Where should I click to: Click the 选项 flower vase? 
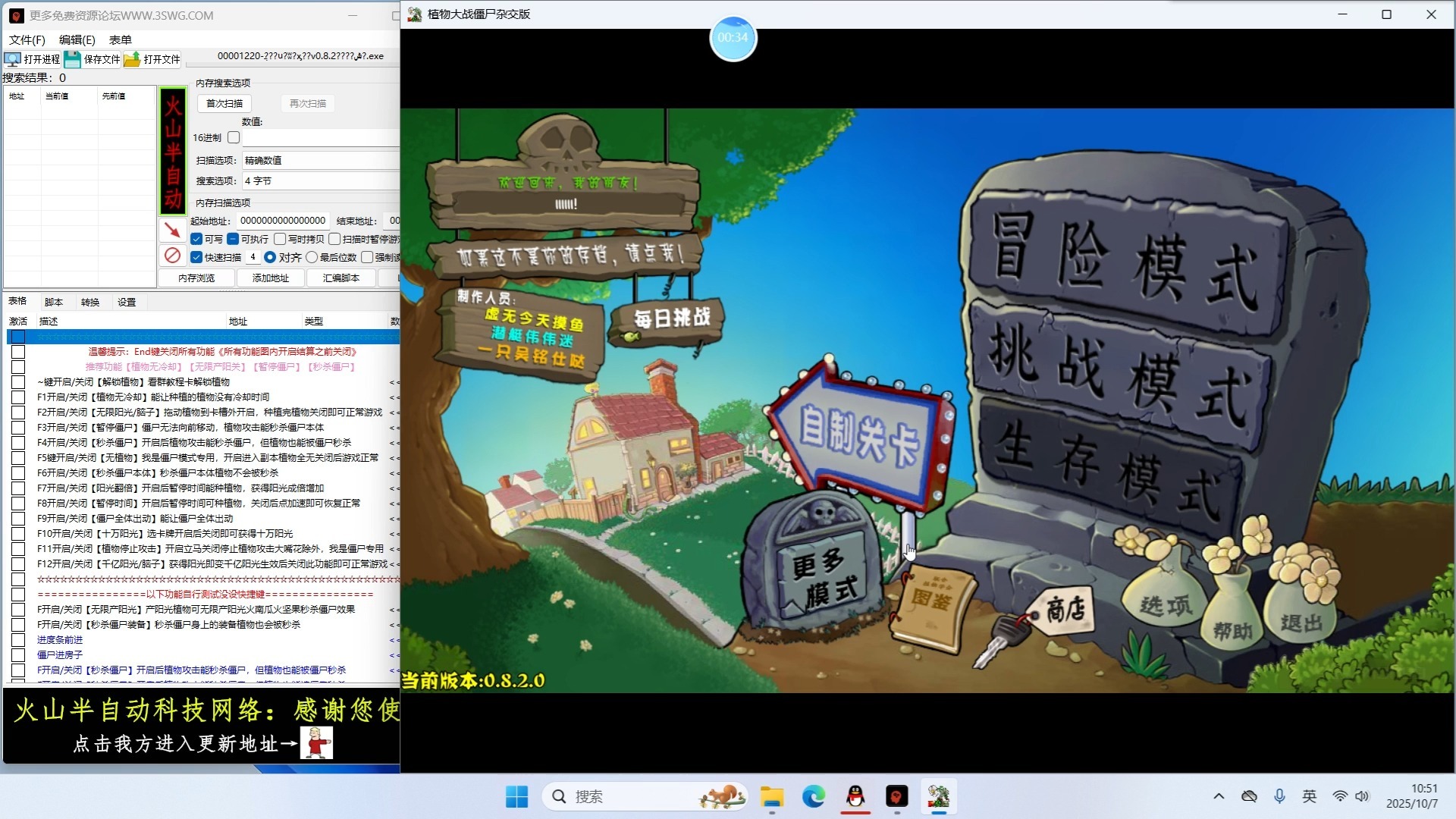click(x=1165, y=603)
